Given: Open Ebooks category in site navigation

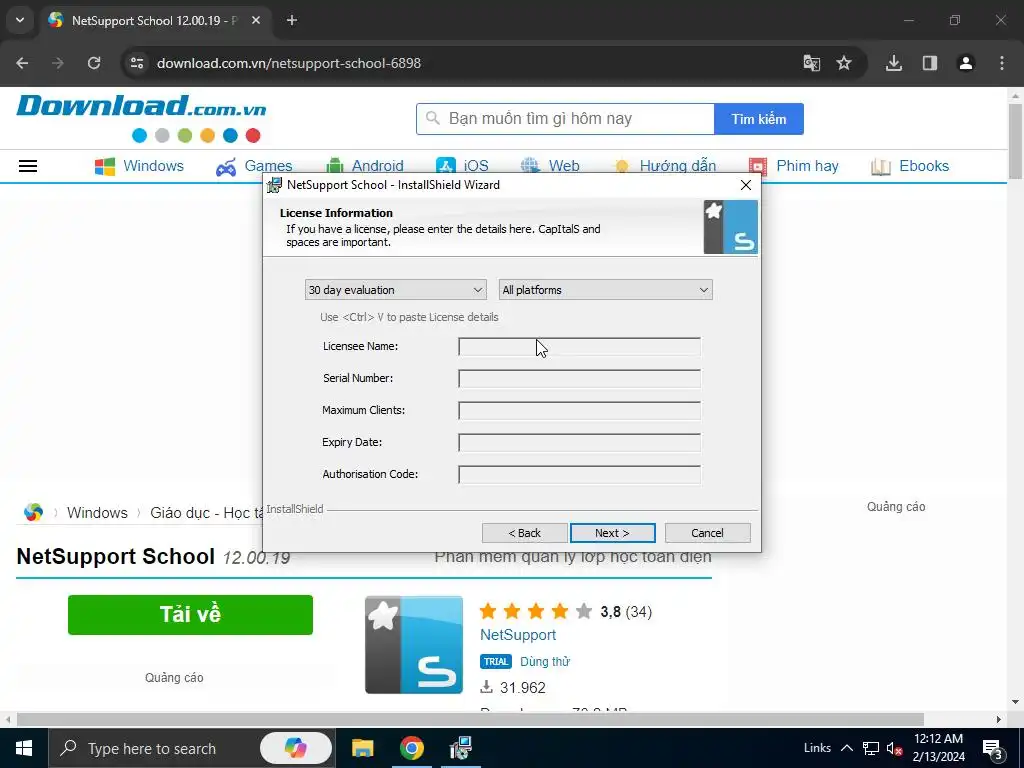Looking at the screenshot, I should pos(910,166).
